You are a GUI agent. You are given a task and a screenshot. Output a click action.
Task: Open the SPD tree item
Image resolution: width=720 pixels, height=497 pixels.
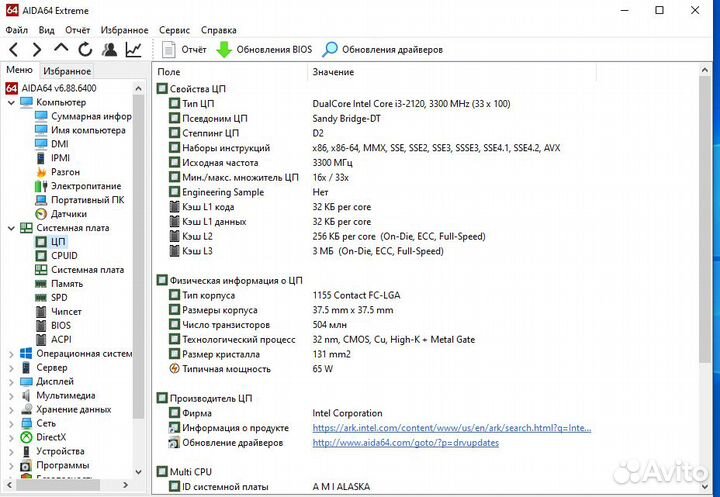pyautogui.click(x=51, y=298)
